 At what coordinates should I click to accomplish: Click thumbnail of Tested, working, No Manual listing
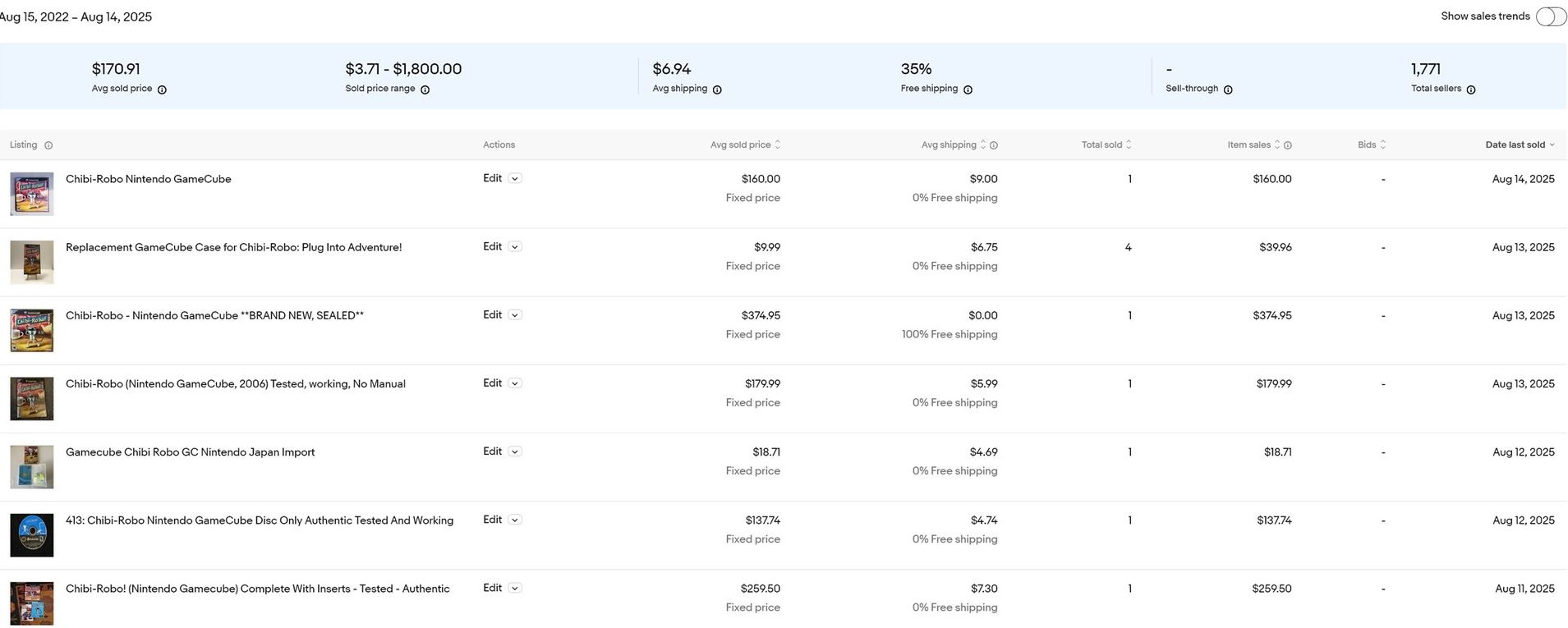click(x=32, y=398)
